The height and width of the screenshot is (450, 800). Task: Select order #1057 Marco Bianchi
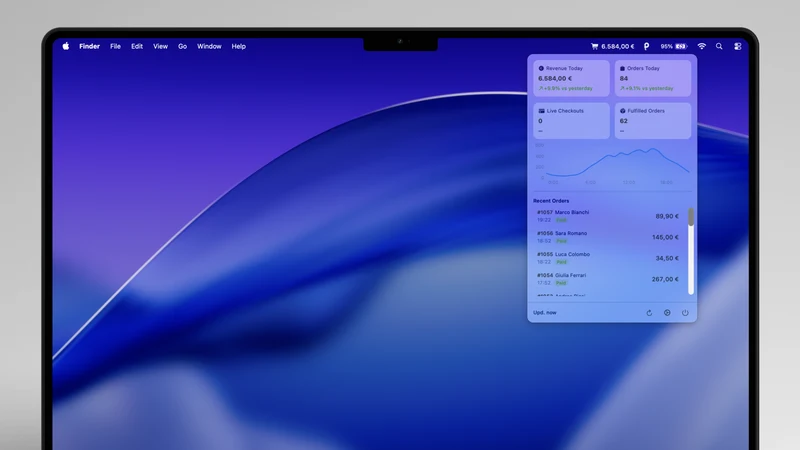(x=608, y=216)
